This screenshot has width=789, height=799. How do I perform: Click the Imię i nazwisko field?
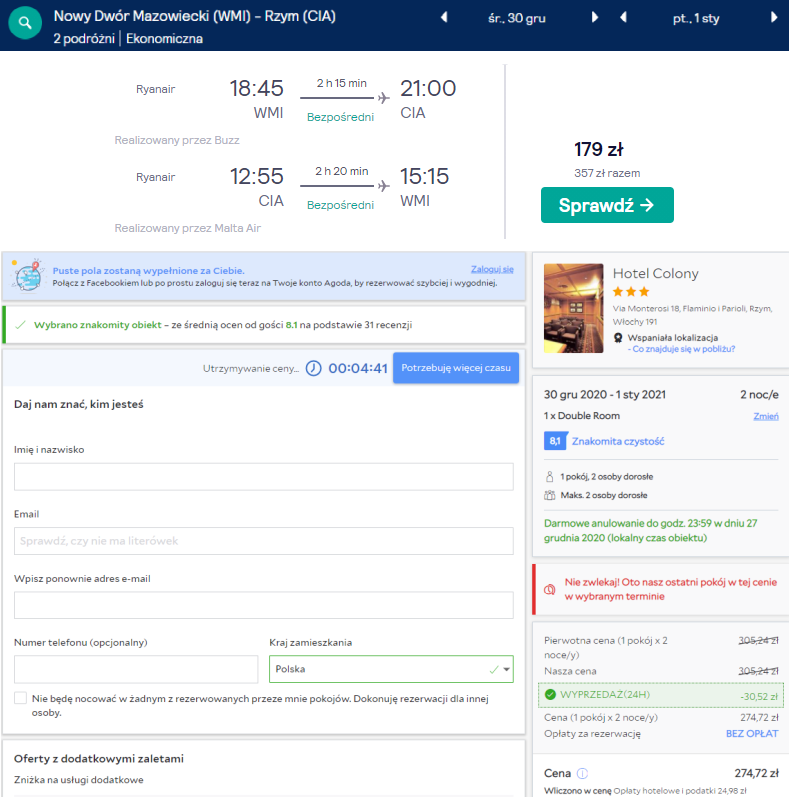tap(263, 476)
